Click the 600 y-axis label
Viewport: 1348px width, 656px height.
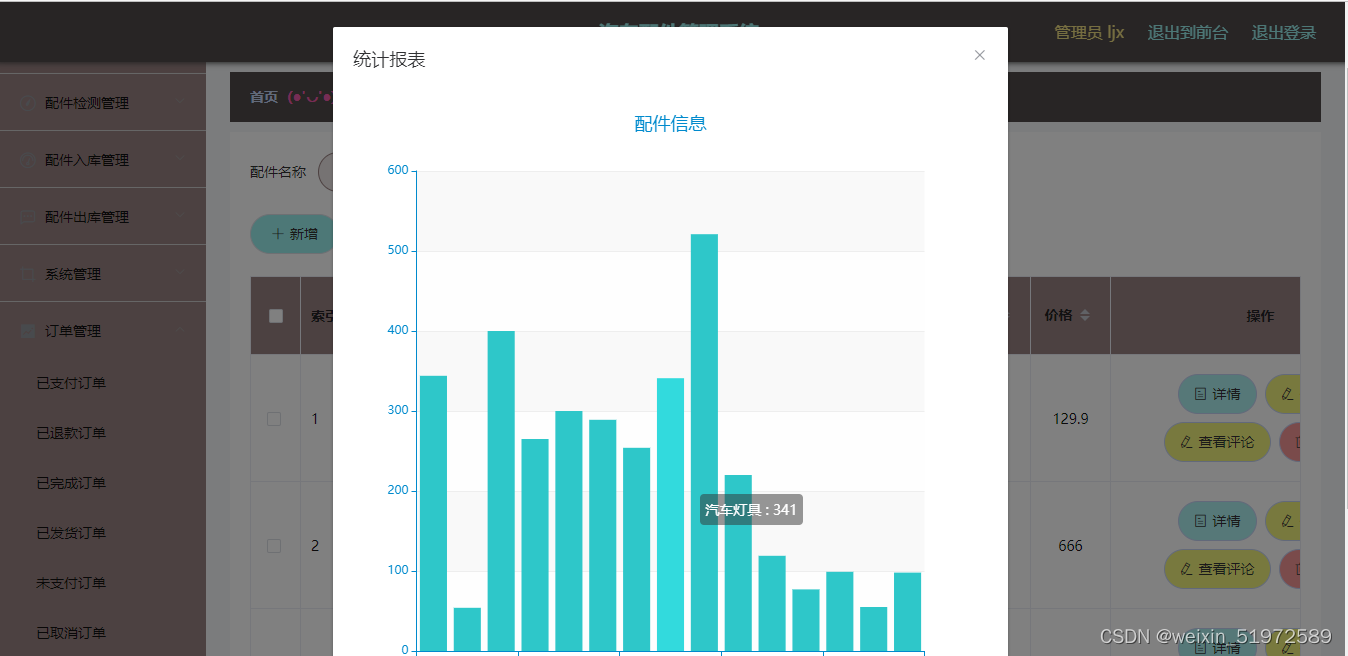click(x=398, y=170)
